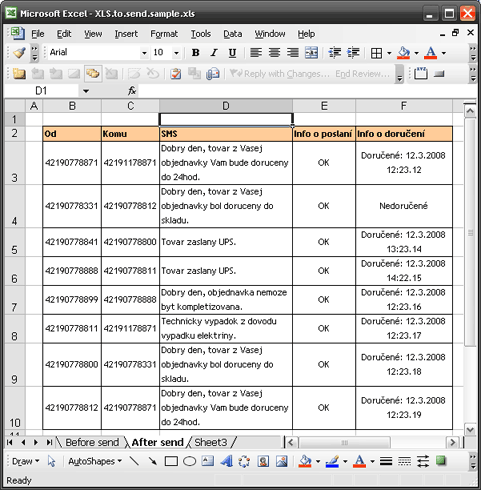Click Reply with Changes button

click(280, 74)
